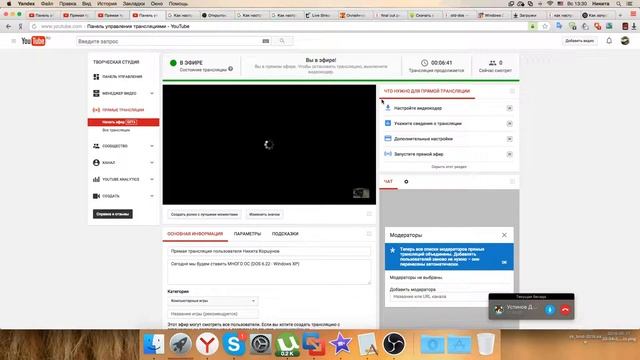The height and width of the screenshot is (360, 640).
Task: Open Yandex Browser from the Dock
Action: click(207, 344)
